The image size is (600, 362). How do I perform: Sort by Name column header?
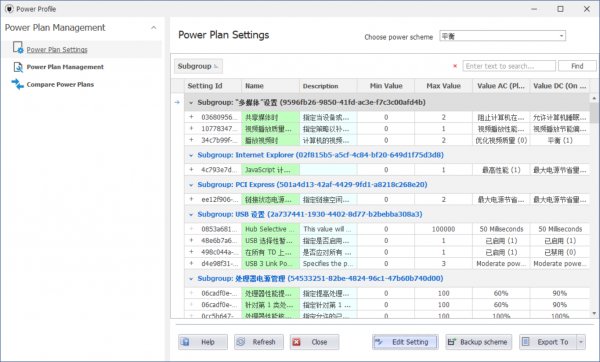click(270, 86)
